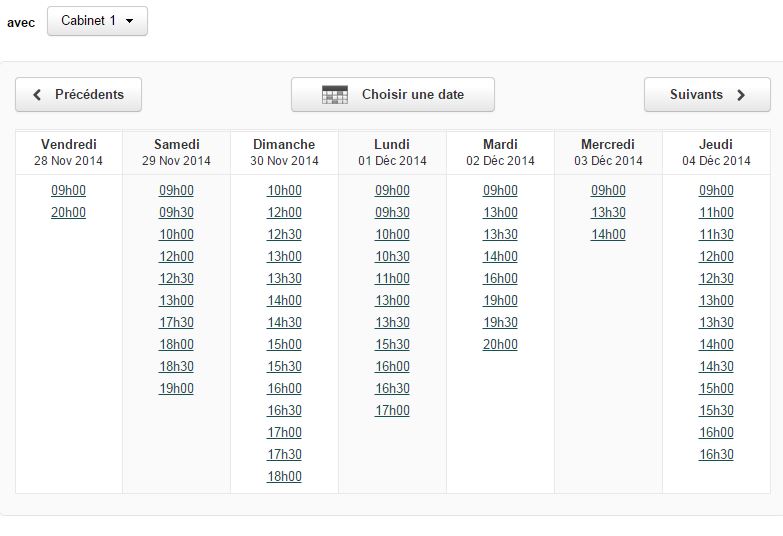The image size is (783, 536).
Task: Open the Cabinet 1 dropdown
Action: click(x=97, y=21)
